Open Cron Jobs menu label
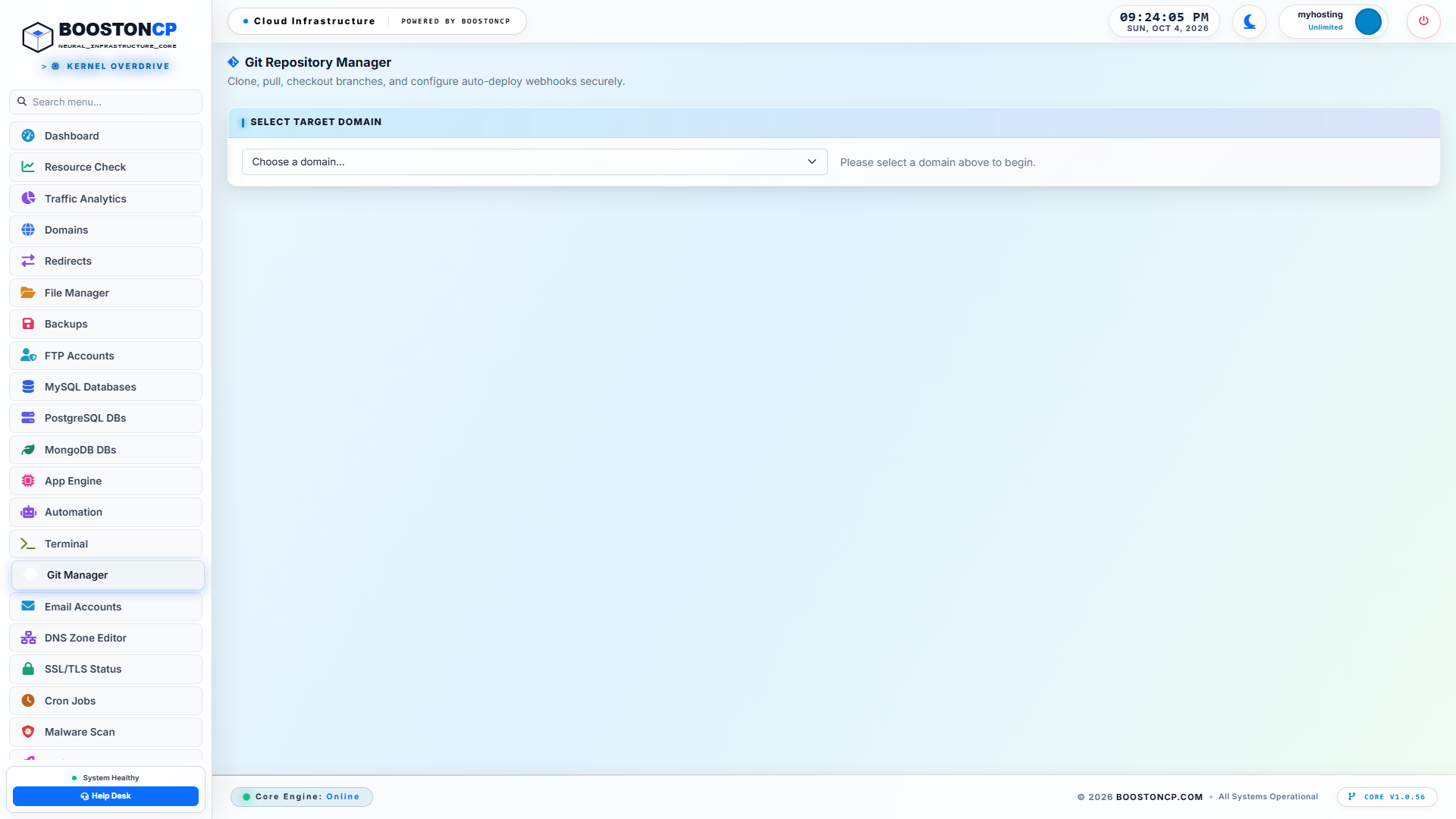Viewport: 1456px width, 819px height. pyautogui.click(x=70, y=701)
